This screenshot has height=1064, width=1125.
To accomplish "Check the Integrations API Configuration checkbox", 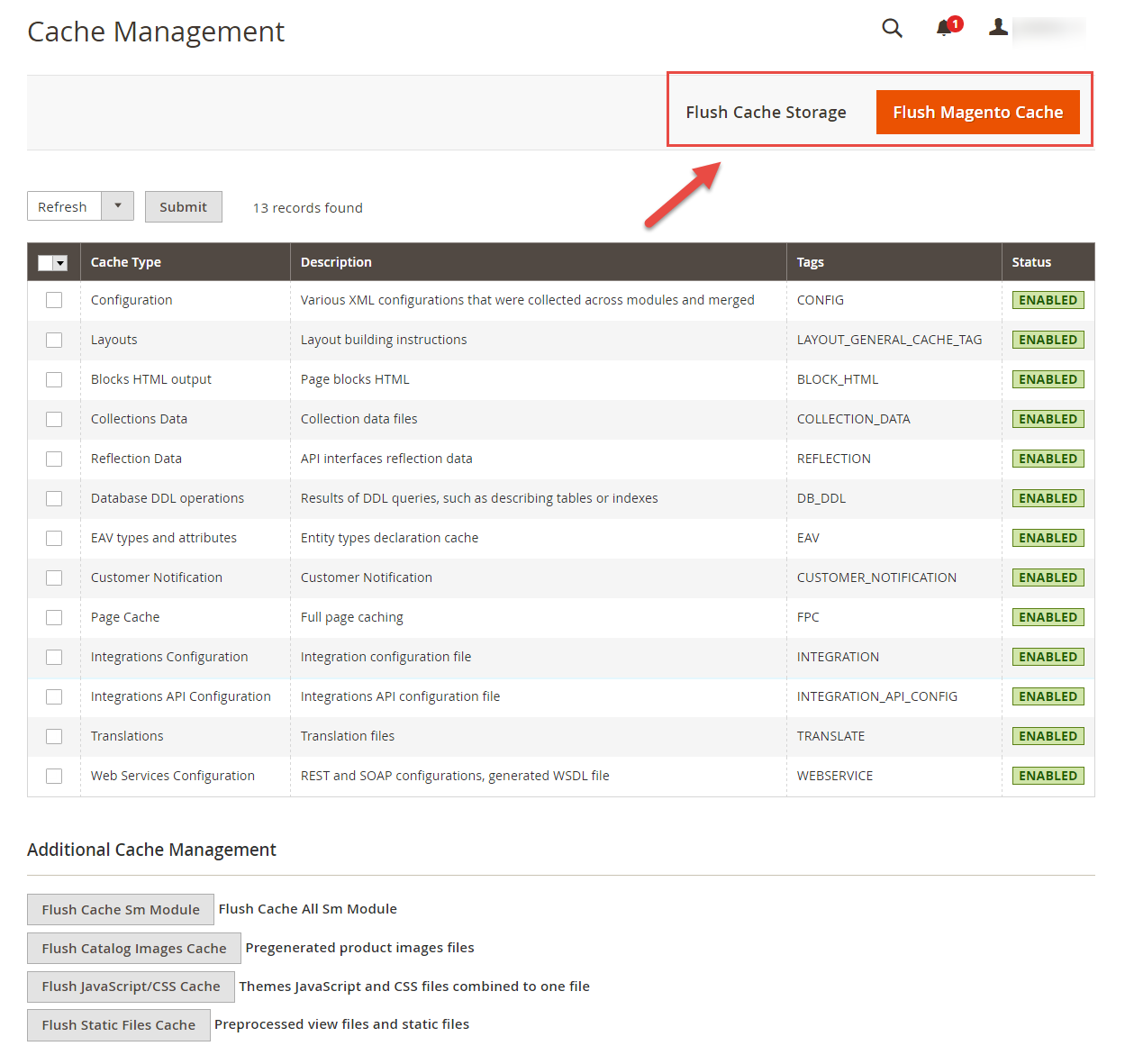I will pyautogui.click(x=54, y=696).
